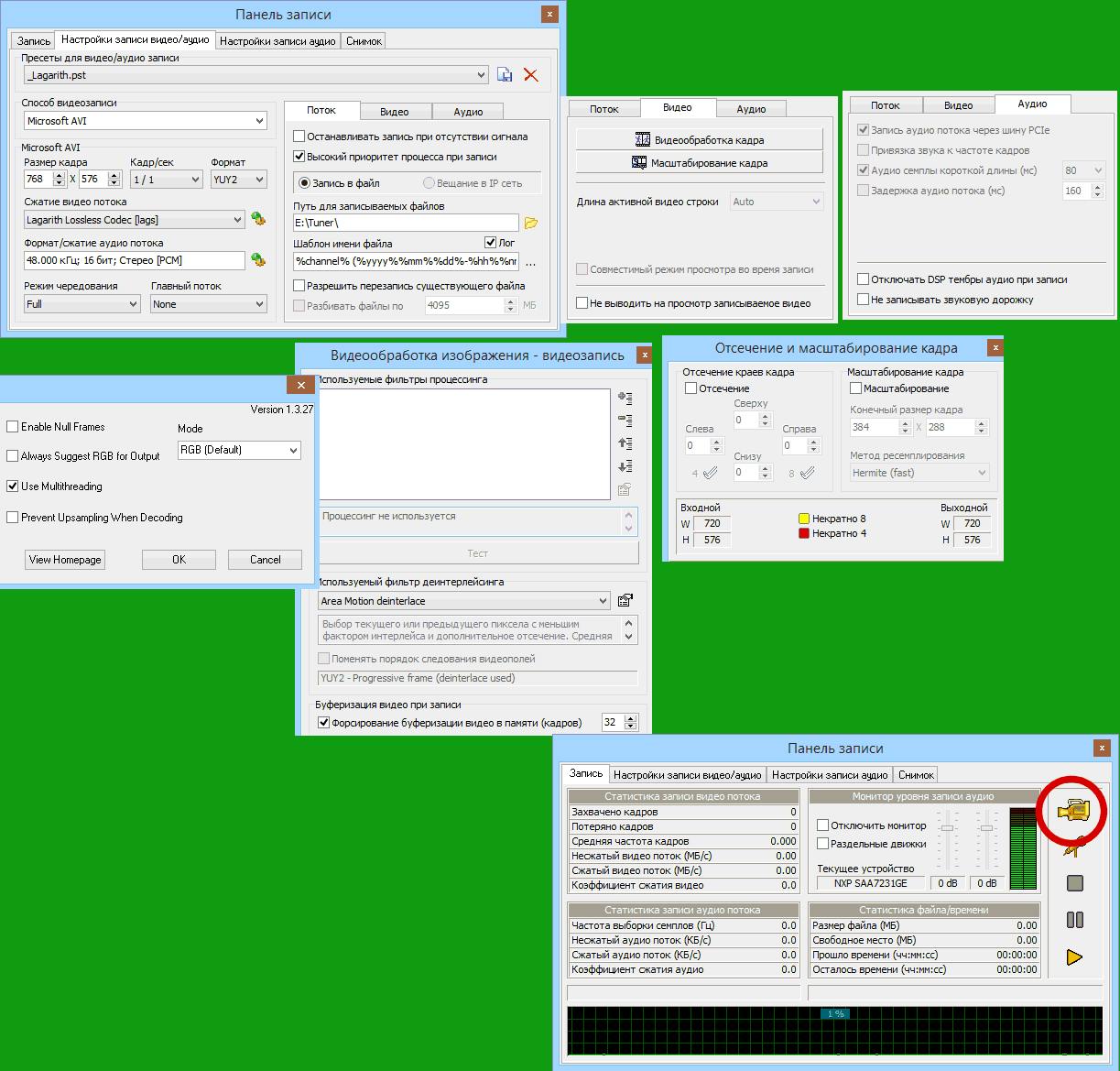Click the add processing filter icon

coord(625,398)
